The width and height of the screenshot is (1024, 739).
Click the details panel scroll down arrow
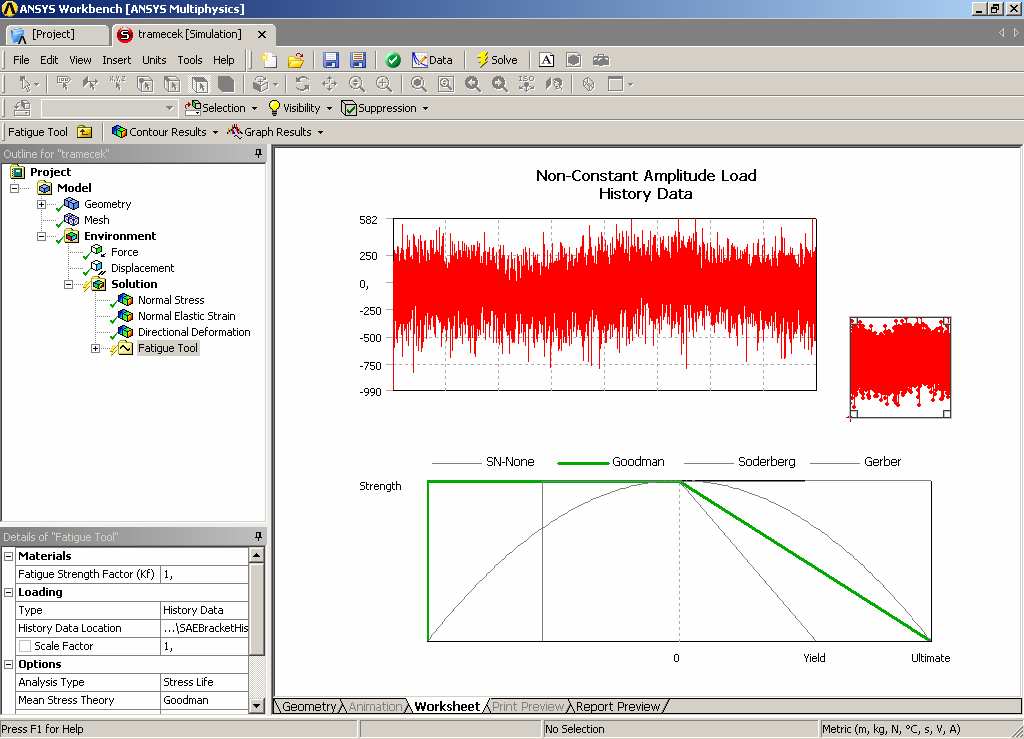point(257,705)
